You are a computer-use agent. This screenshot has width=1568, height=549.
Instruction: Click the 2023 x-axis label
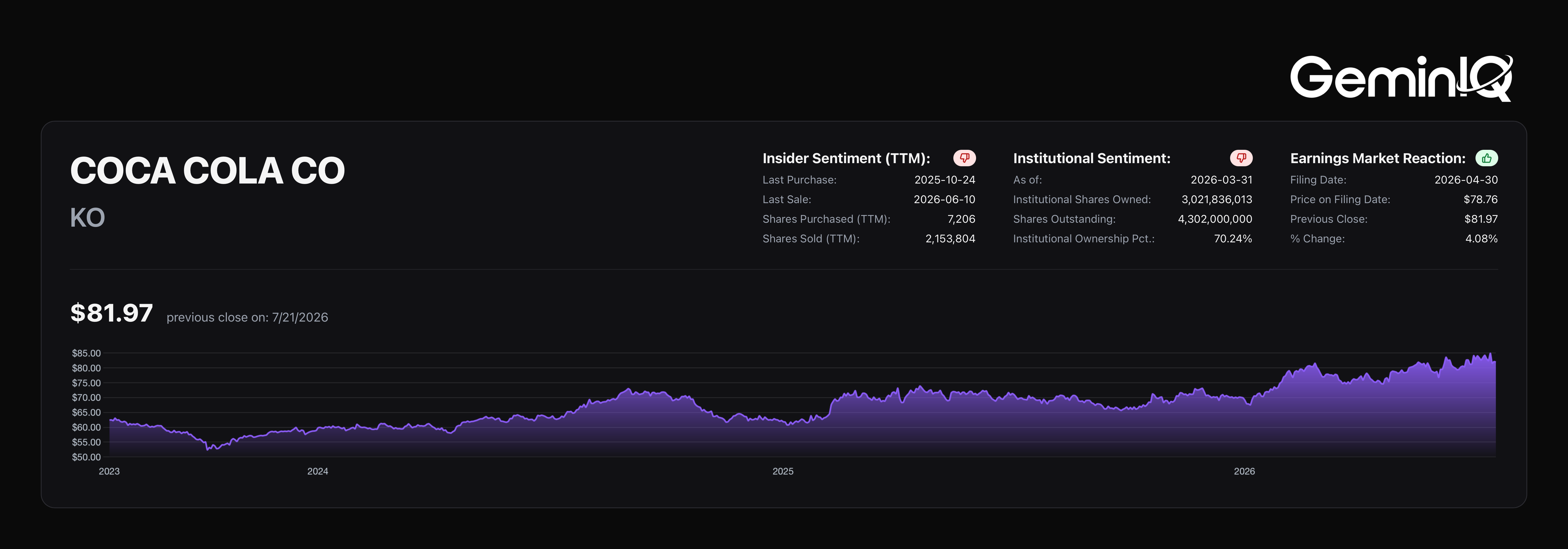point(109,471)
